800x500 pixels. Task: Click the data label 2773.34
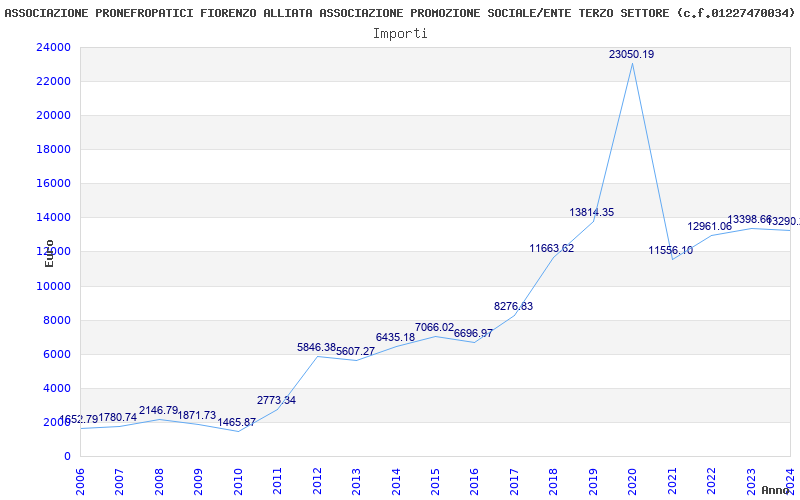[276, 400]
